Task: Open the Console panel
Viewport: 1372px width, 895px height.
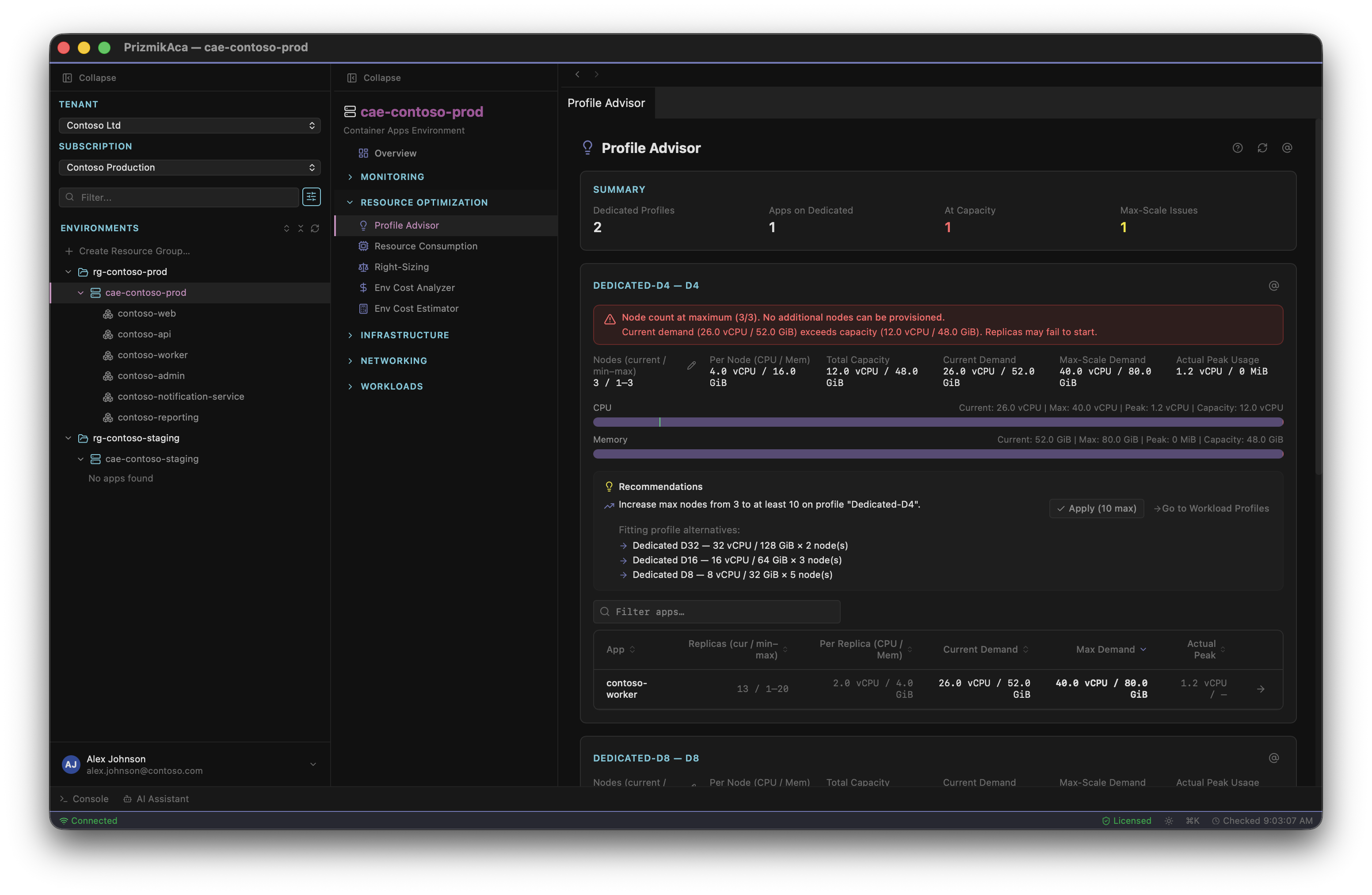Action: [x=84, y=799]
